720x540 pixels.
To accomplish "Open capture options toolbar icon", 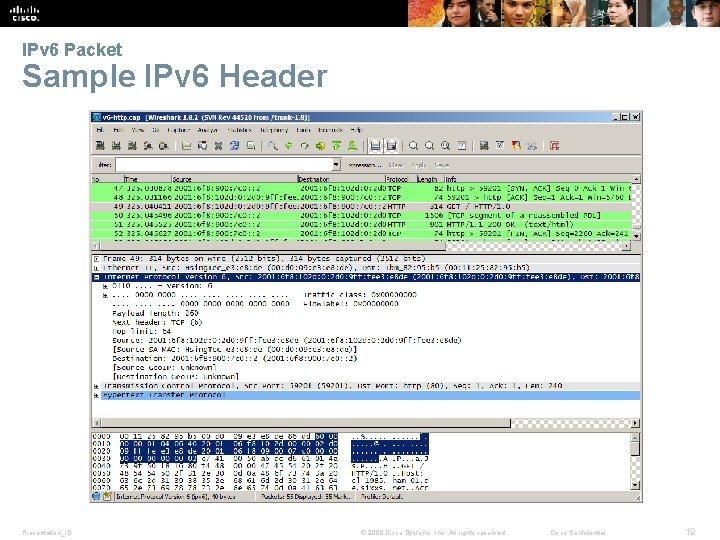I will click(116, 146).
